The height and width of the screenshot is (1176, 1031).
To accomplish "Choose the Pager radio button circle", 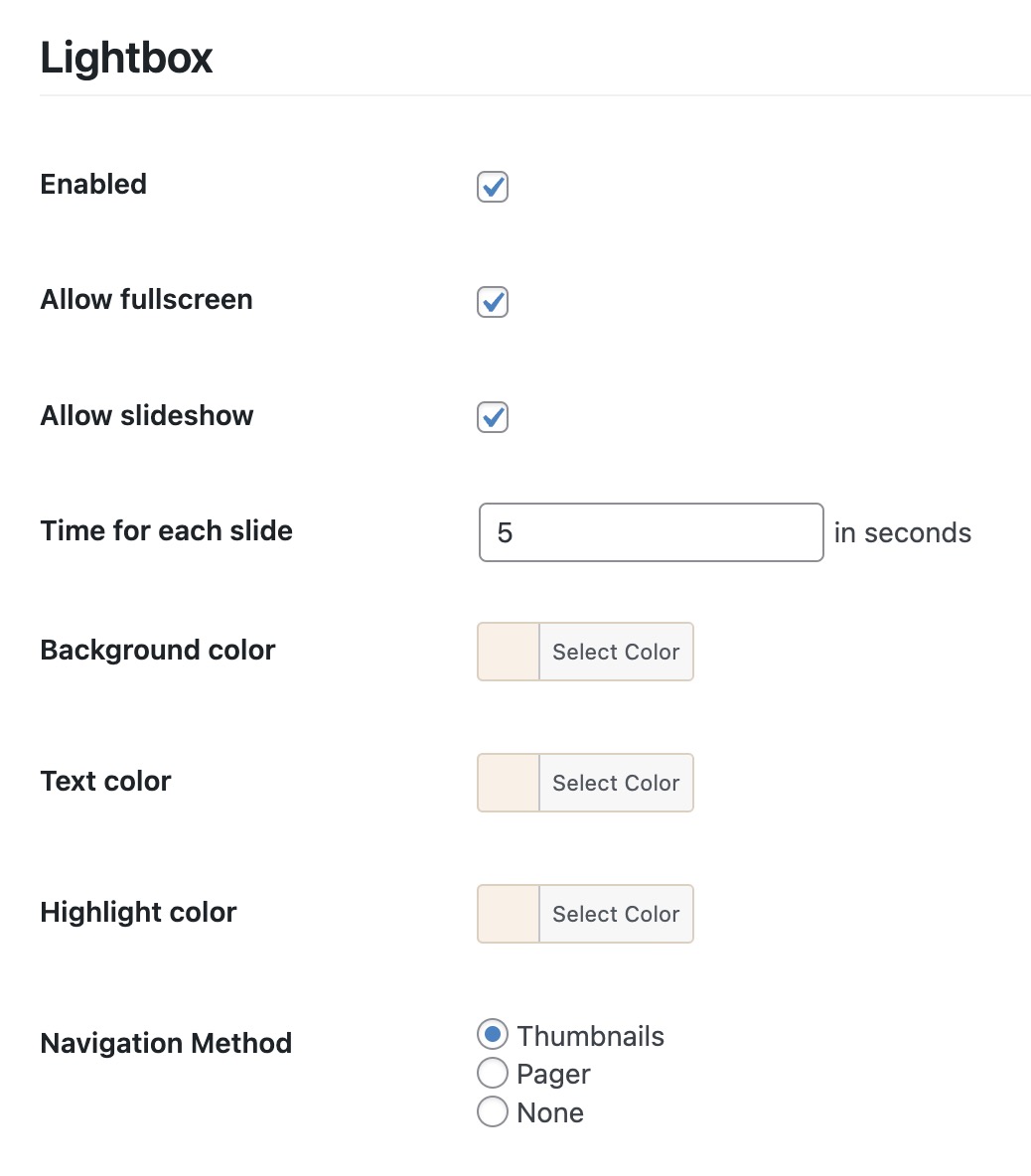I will click(493, 1073).
